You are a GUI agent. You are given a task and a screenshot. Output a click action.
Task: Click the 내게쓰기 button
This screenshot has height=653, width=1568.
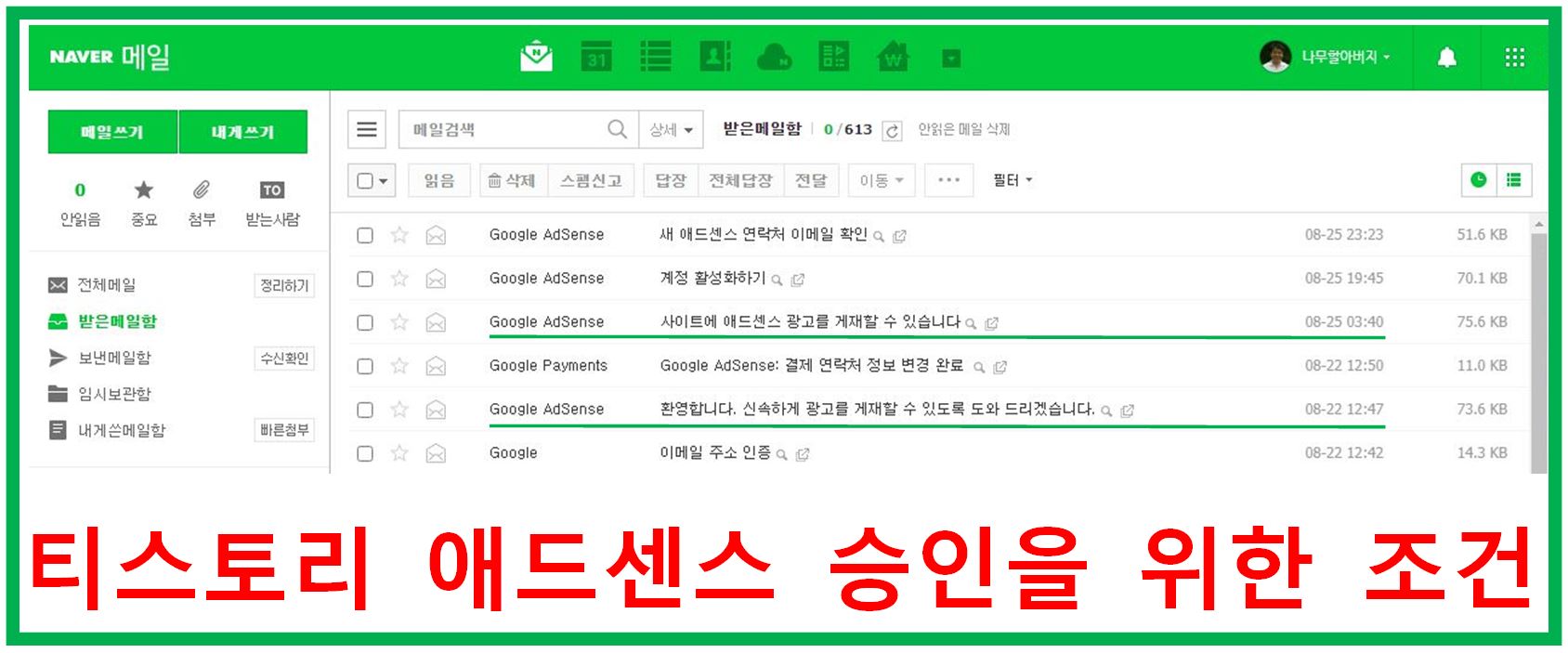click(x=242, y=132)
